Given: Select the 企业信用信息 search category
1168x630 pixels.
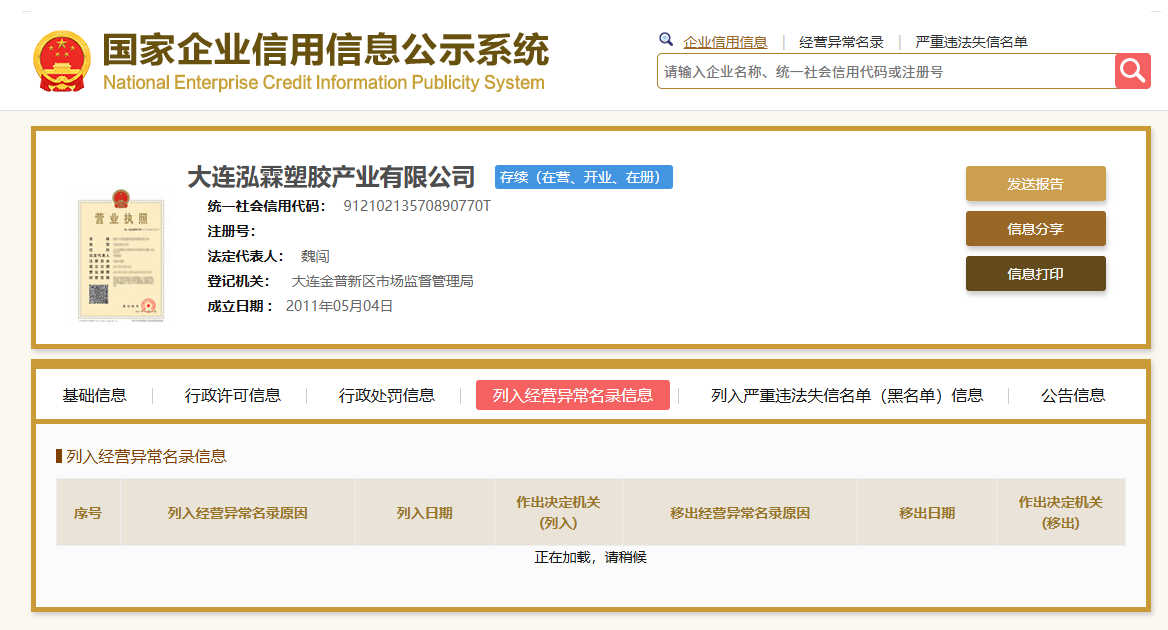Looking at the screenshot, I should pyautogui.click(x=725, y=42).
